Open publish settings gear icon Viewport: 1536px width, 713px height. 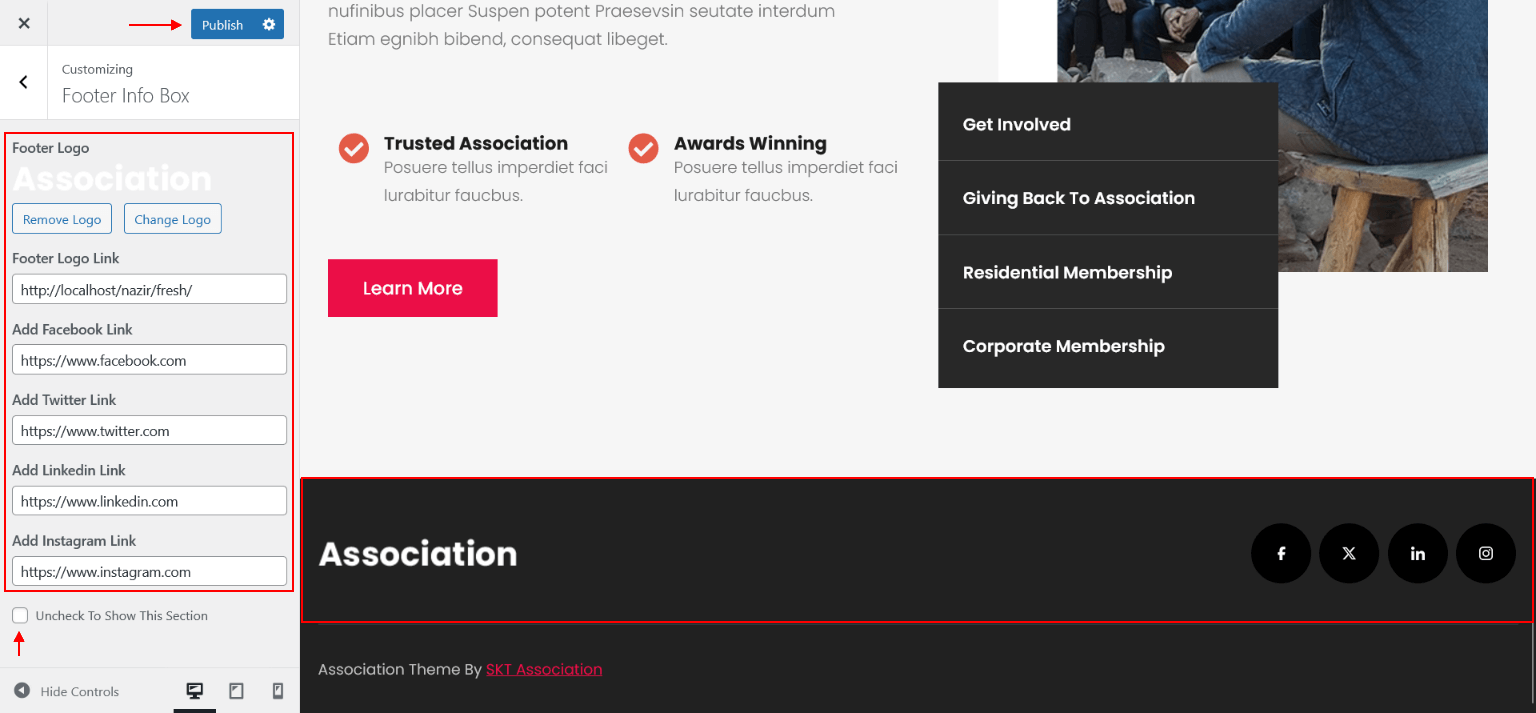(269, 24)
